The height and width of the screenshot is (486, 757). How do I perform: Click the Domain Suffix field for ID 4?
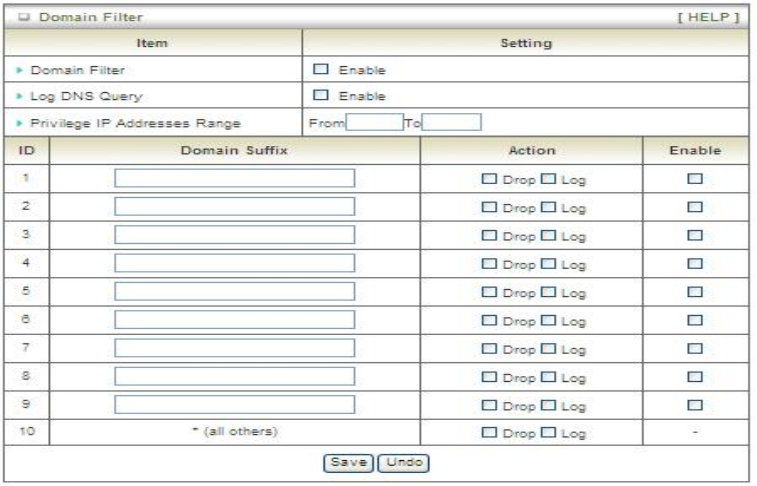234,263
